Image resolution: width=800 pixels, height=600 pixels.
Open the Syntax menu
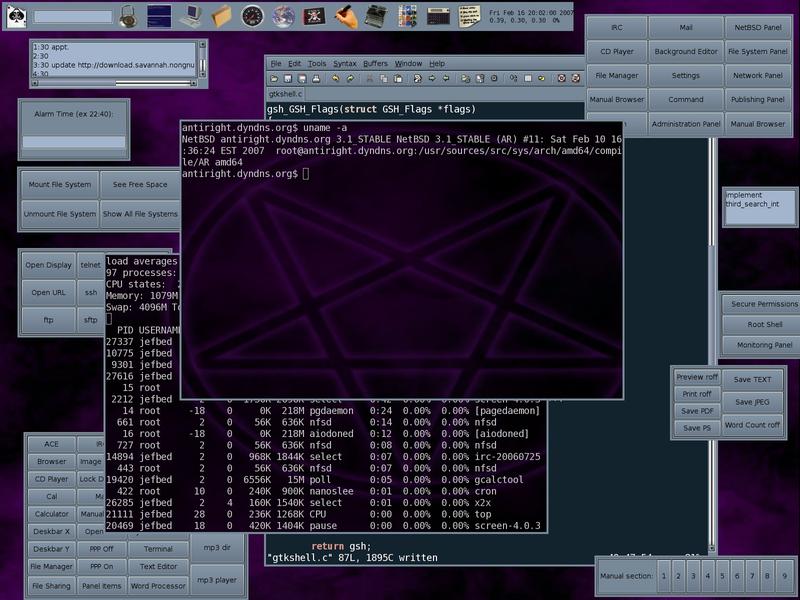click(x=344, y=63)
